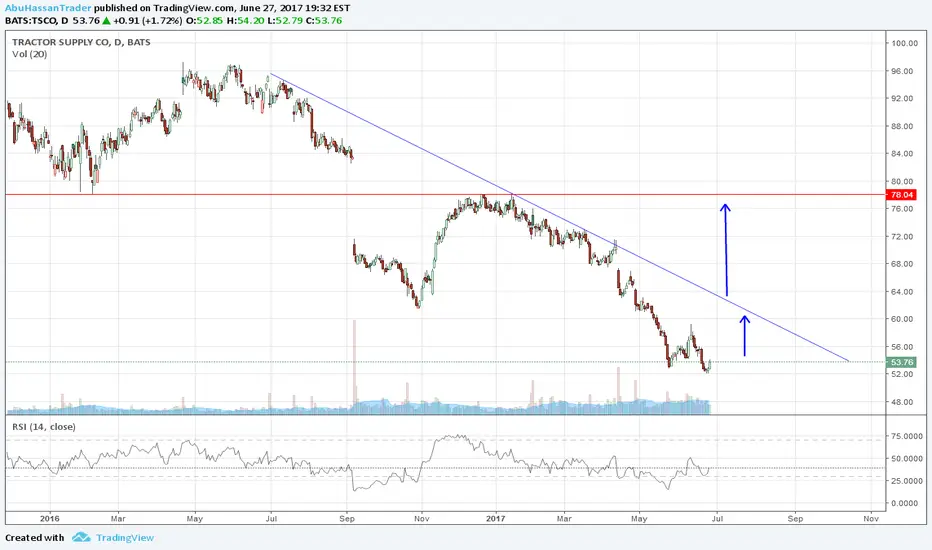The height and width of the screenshot is (550, 932).
Task: Click the O:52.85 open price value
Action: pyautogui.click(x=204, y=20)
